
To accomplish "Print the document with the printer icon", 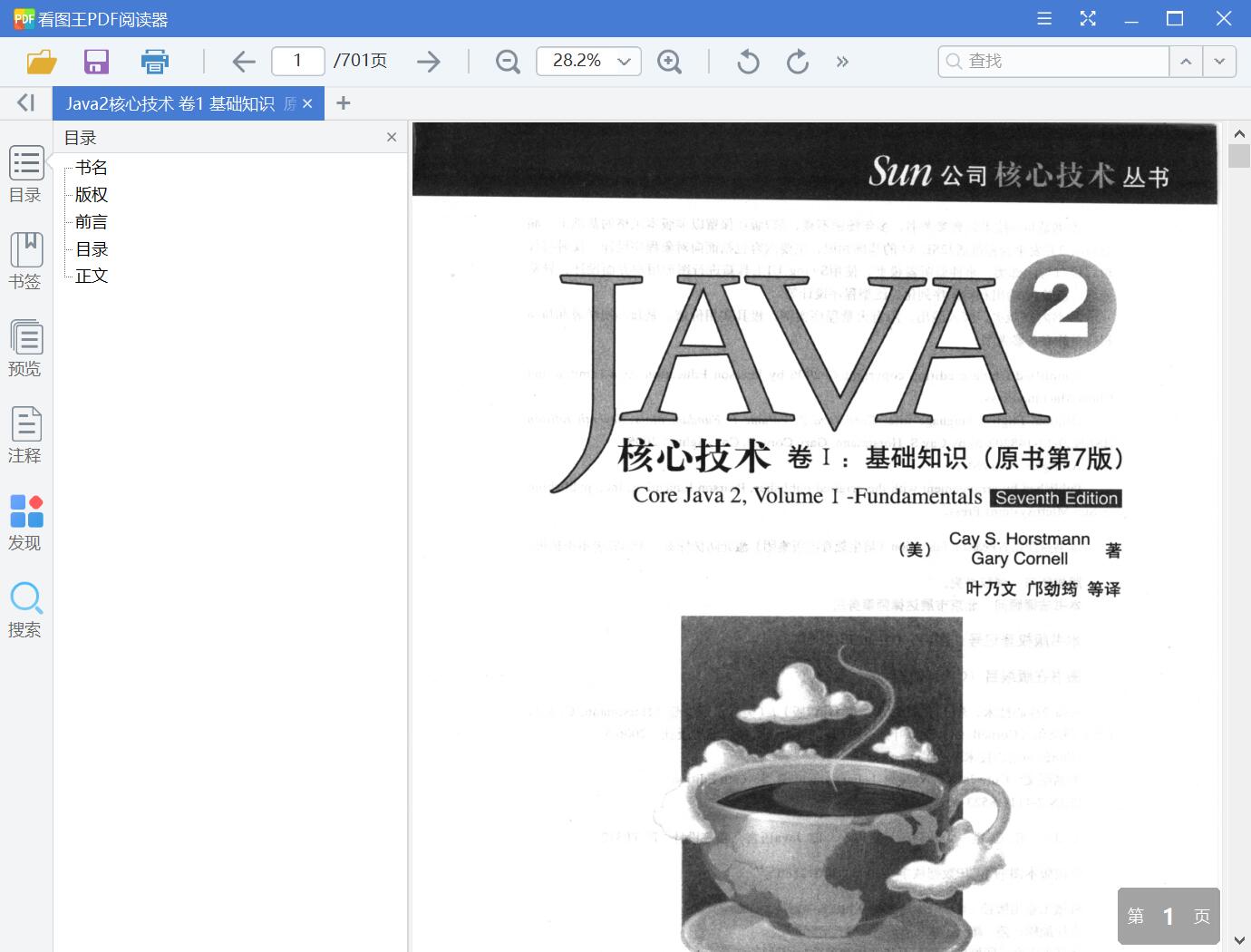I will pos(155,62).
